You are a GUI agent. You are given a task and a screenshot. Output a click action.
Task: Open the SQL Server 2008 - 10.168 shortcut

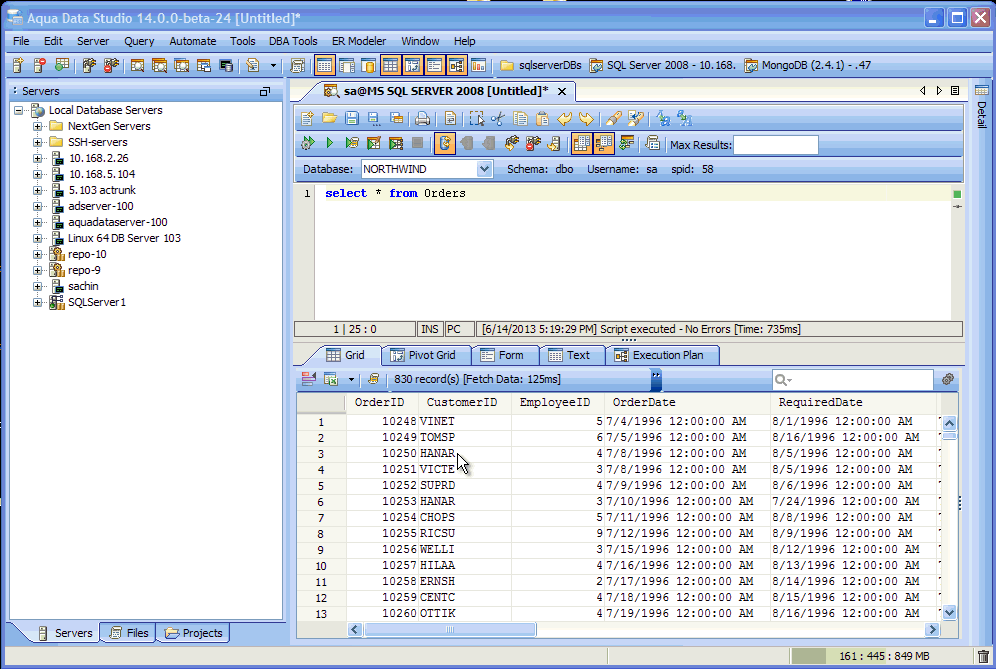click(x=663, y=65)
